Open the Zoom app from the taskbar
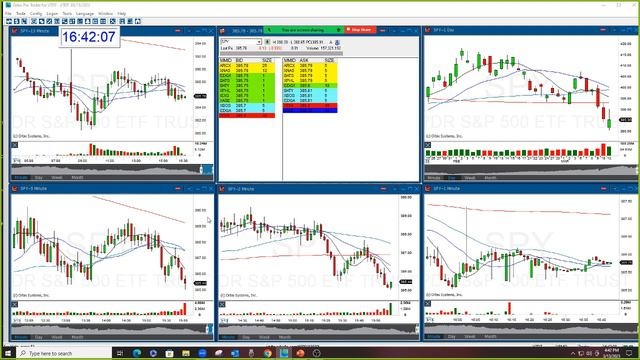The height and width of the screenshot is (360, 640). pyautogui.click(x=202, y=353)
